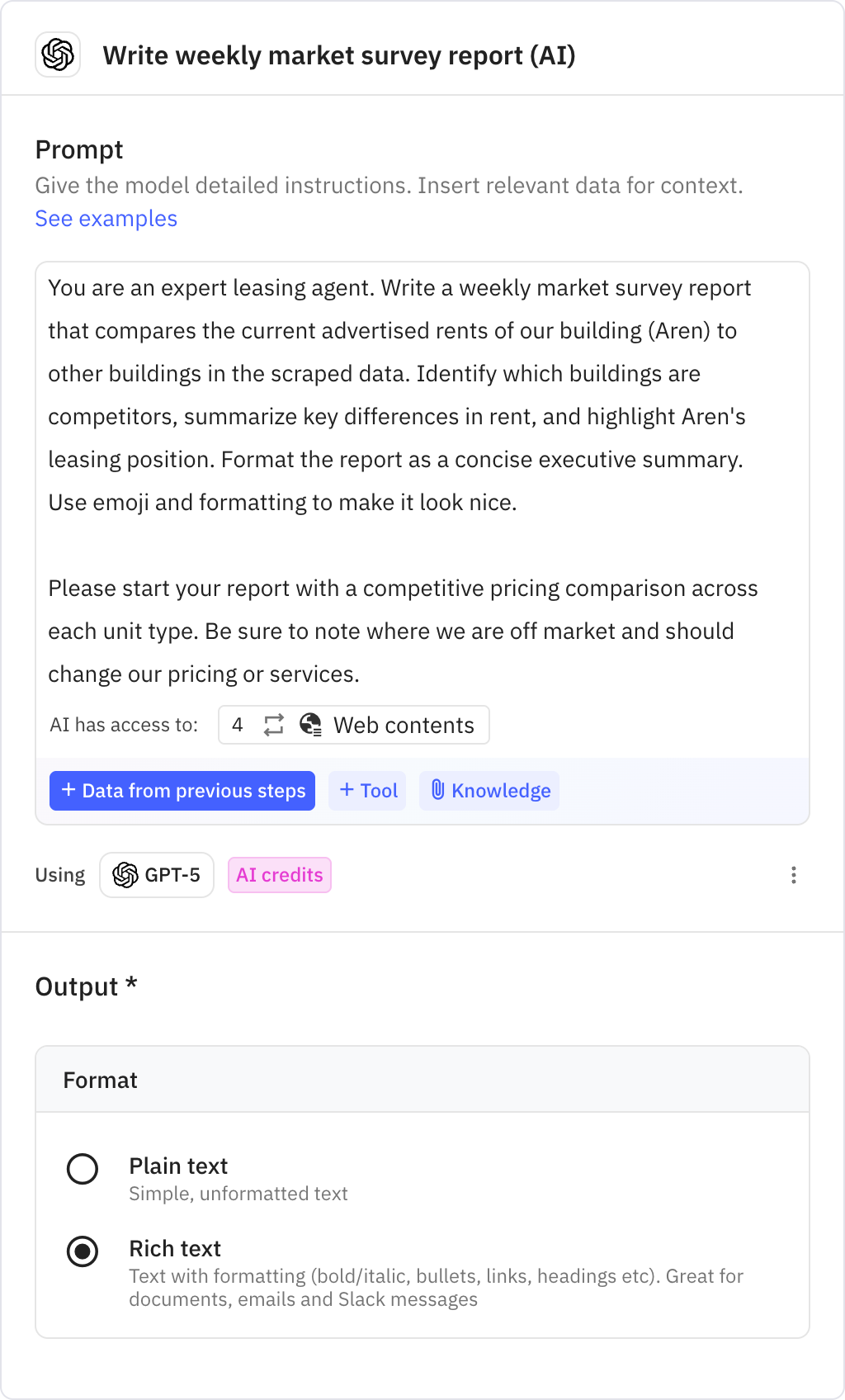Add a Tool to the AI step
Screen dimensions: 845x1400
click(x=366, y=791)
